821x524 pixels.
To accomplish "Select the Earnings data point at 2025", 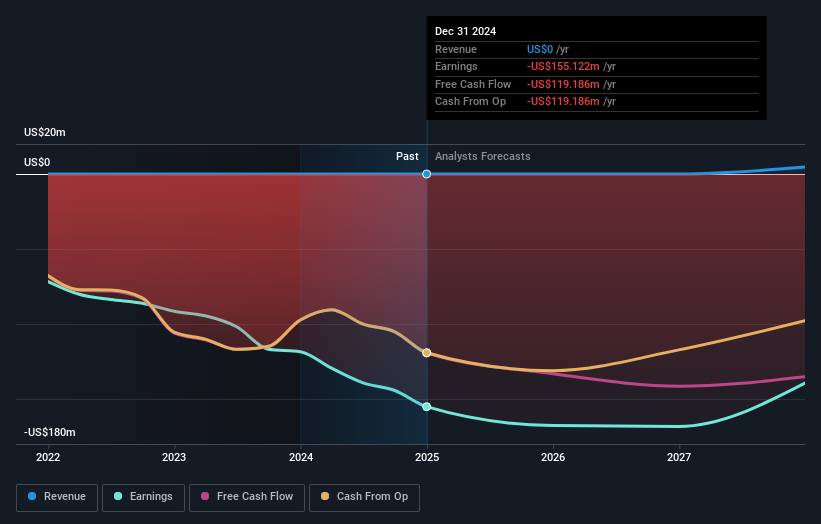I will pos(427,407).
